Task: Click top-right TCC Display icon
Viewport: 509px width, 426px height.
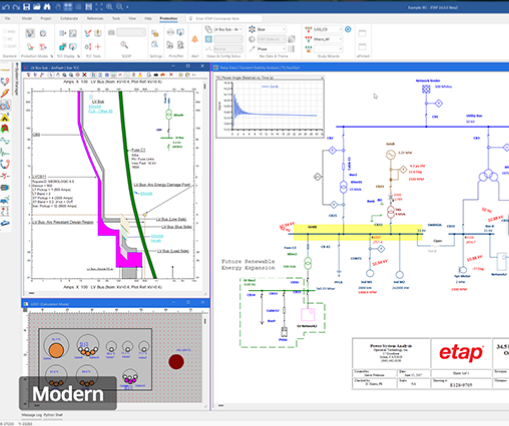Action: tap(73, 33)
